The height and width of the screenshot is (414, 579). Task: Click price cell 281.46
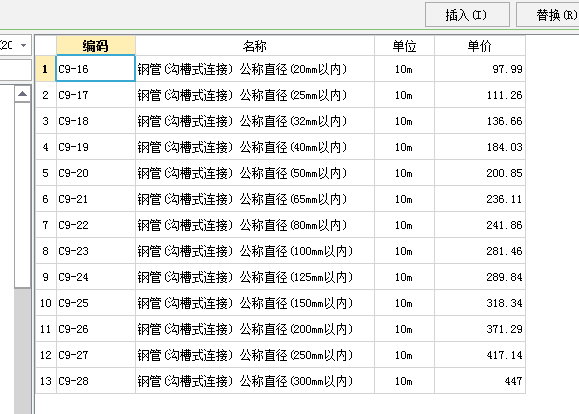click(480, 251)
